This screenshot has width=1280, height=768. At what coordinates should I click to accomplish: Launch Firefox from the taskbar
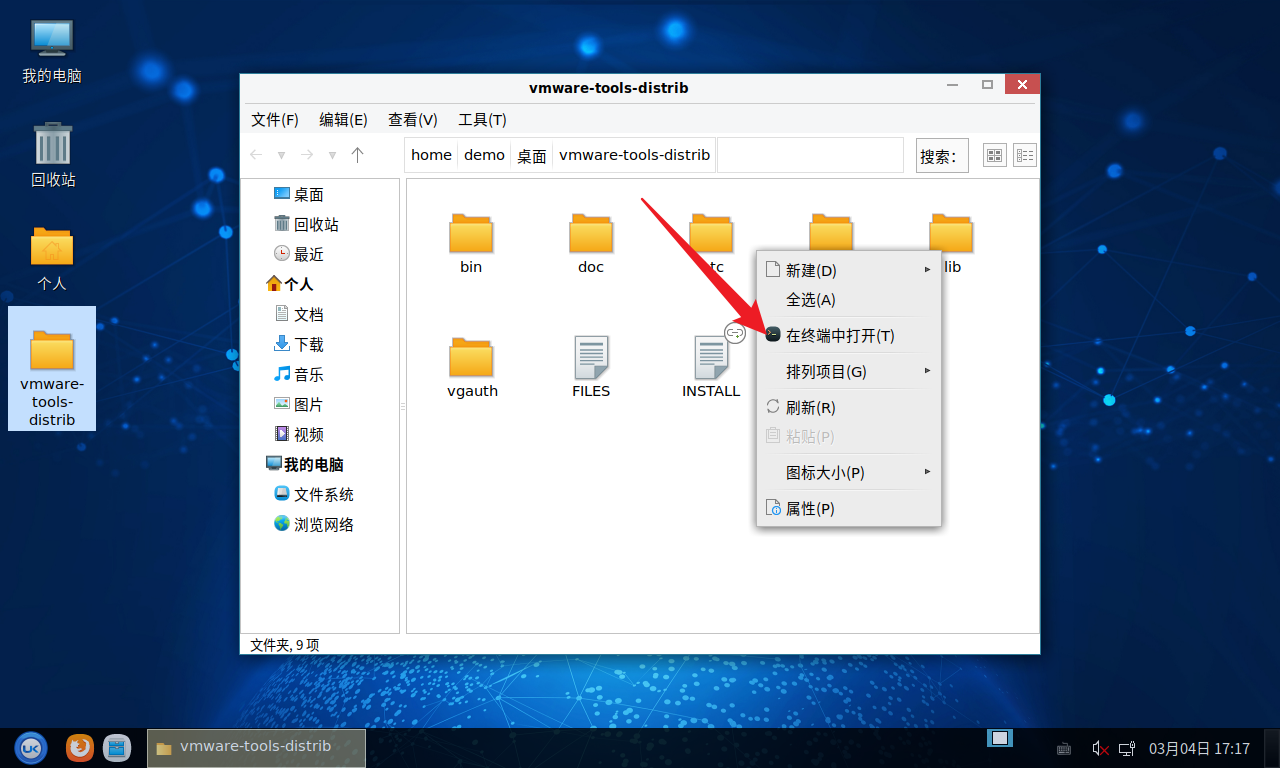click(80, 747)
